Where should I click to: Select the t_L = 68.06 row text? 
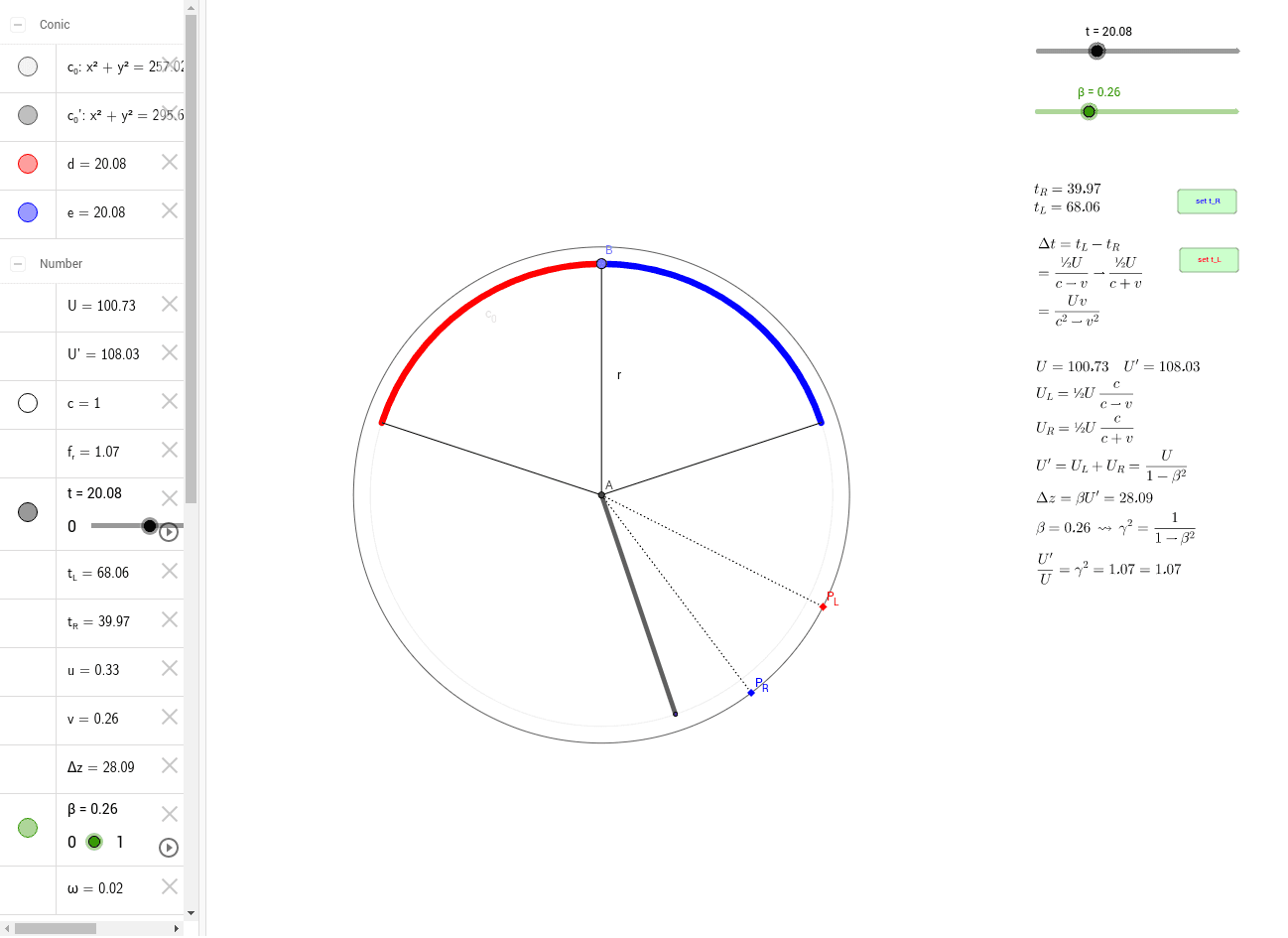pyautogui.click(x=98, y=574)
